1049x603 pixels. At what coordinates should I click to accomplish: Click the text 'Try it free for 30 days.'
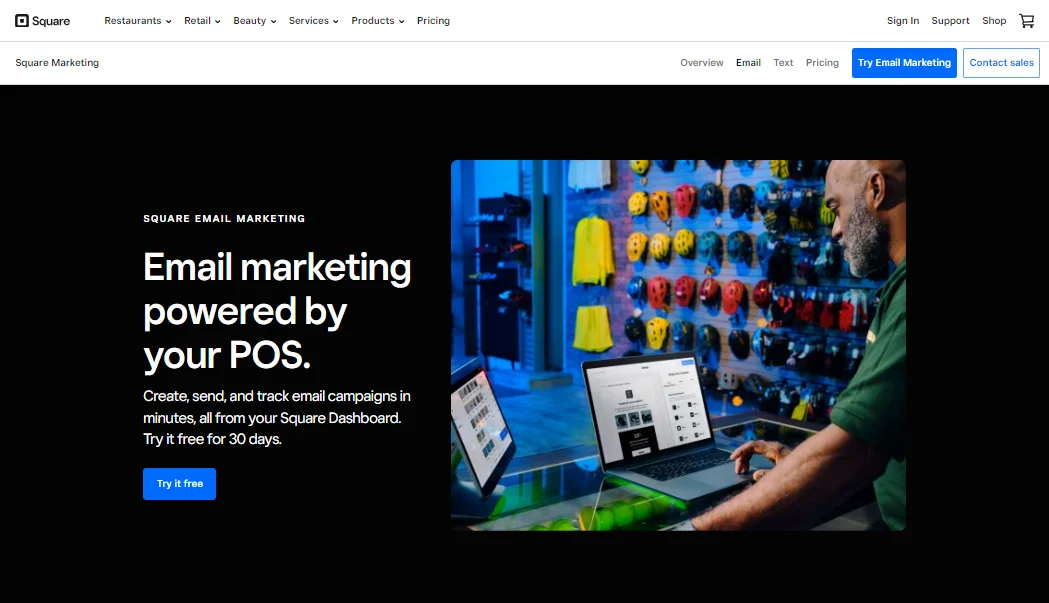point(212,439)
